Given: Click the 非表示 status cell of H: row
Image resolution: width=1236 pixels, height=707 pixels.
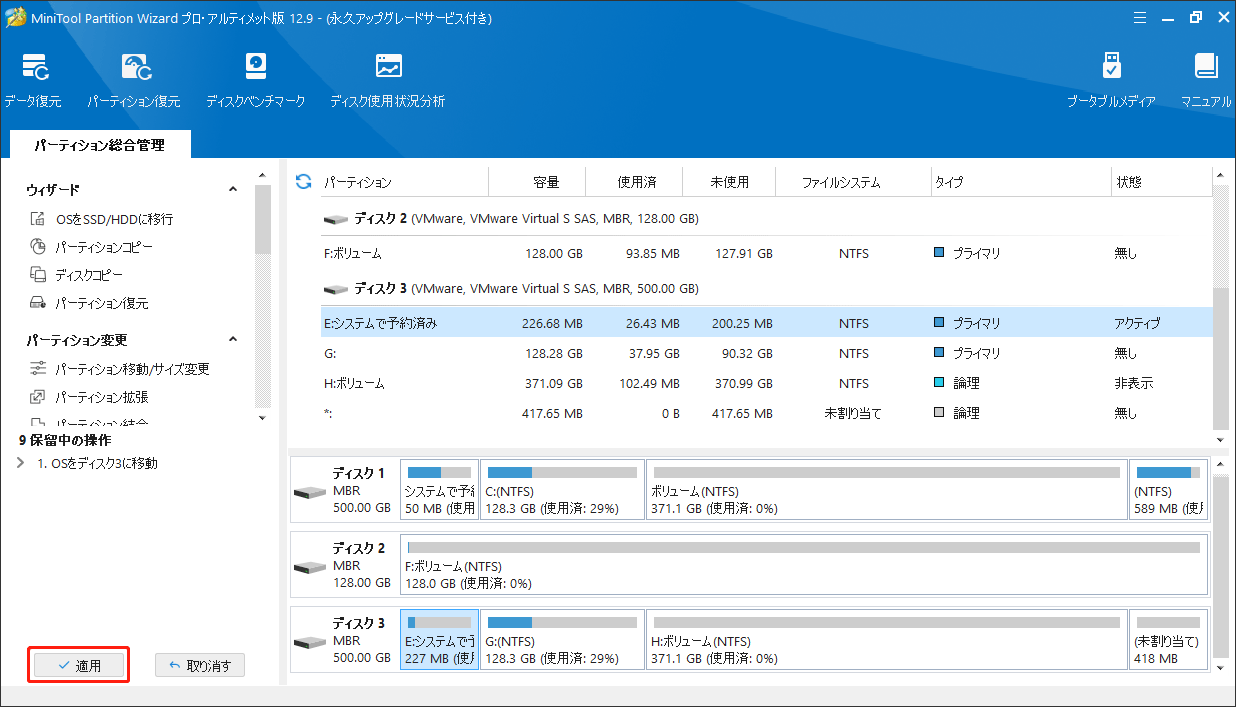Looking at the screenshot, I should click(x=1133, y=383).
